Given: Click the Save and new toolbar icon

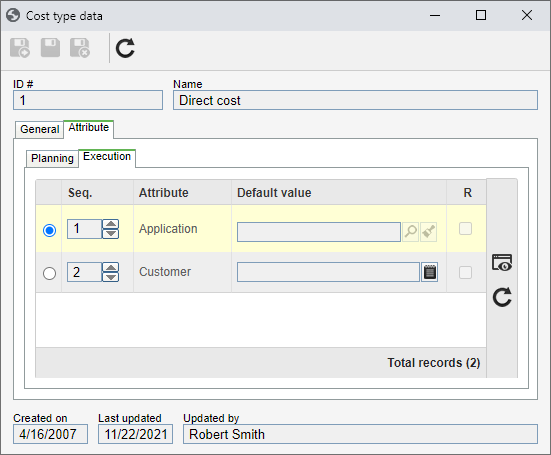Looking at the screenshot, I should click(20, 48).
